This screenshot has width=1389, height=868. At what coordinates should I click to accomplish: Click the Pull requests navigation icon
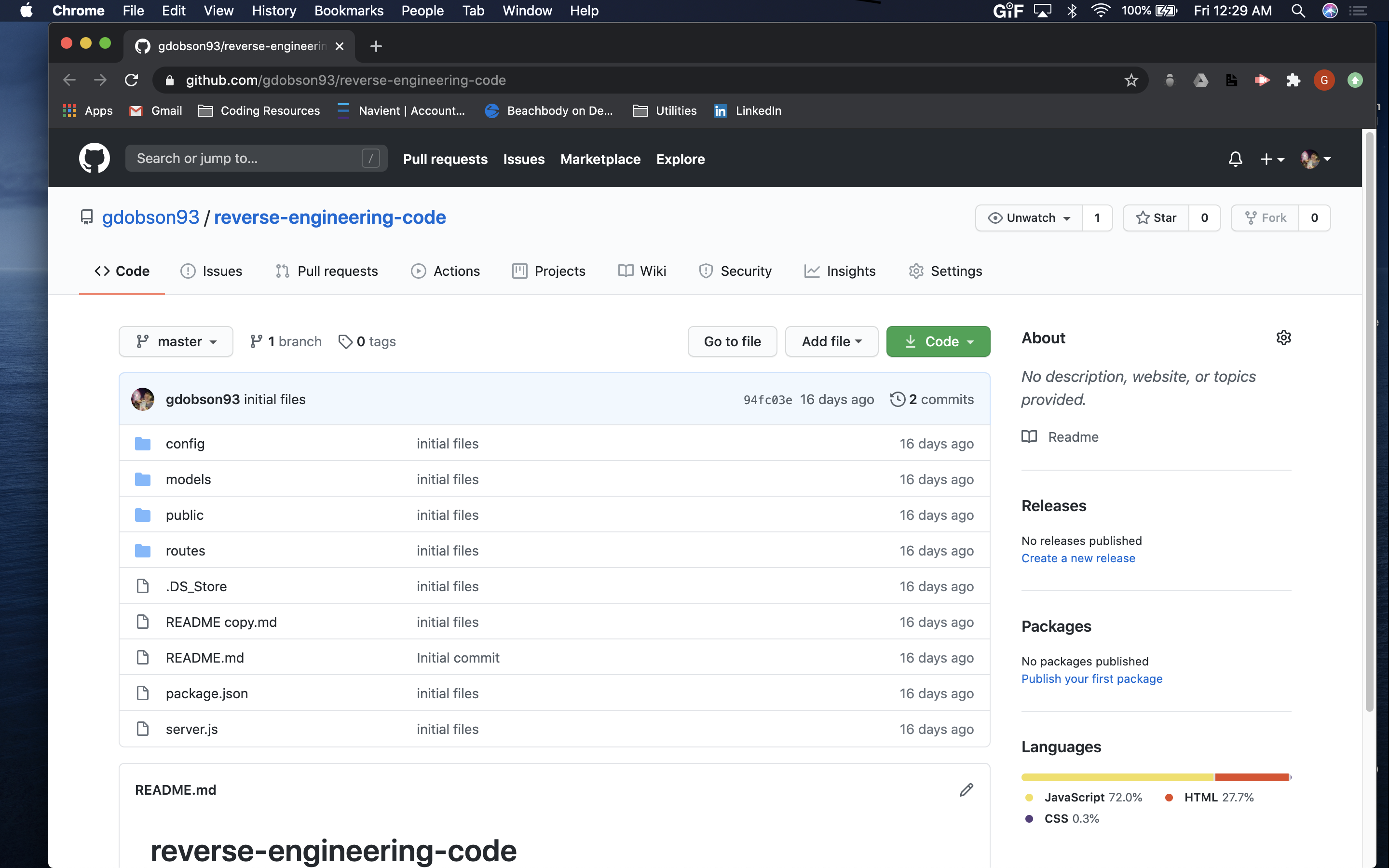(x=282, y=271)
